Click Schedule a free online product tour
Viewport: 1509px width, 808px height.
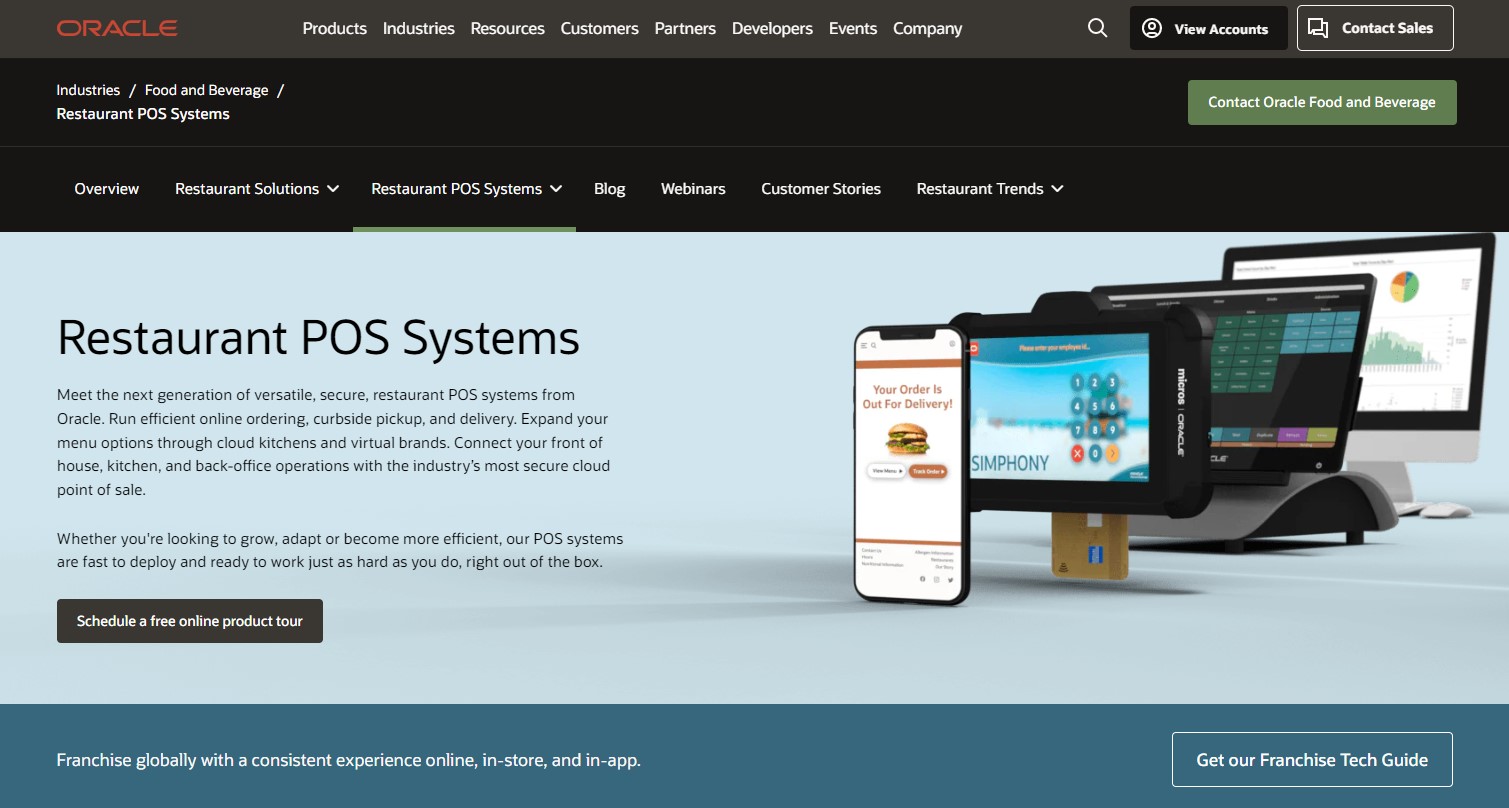(190, 621)
